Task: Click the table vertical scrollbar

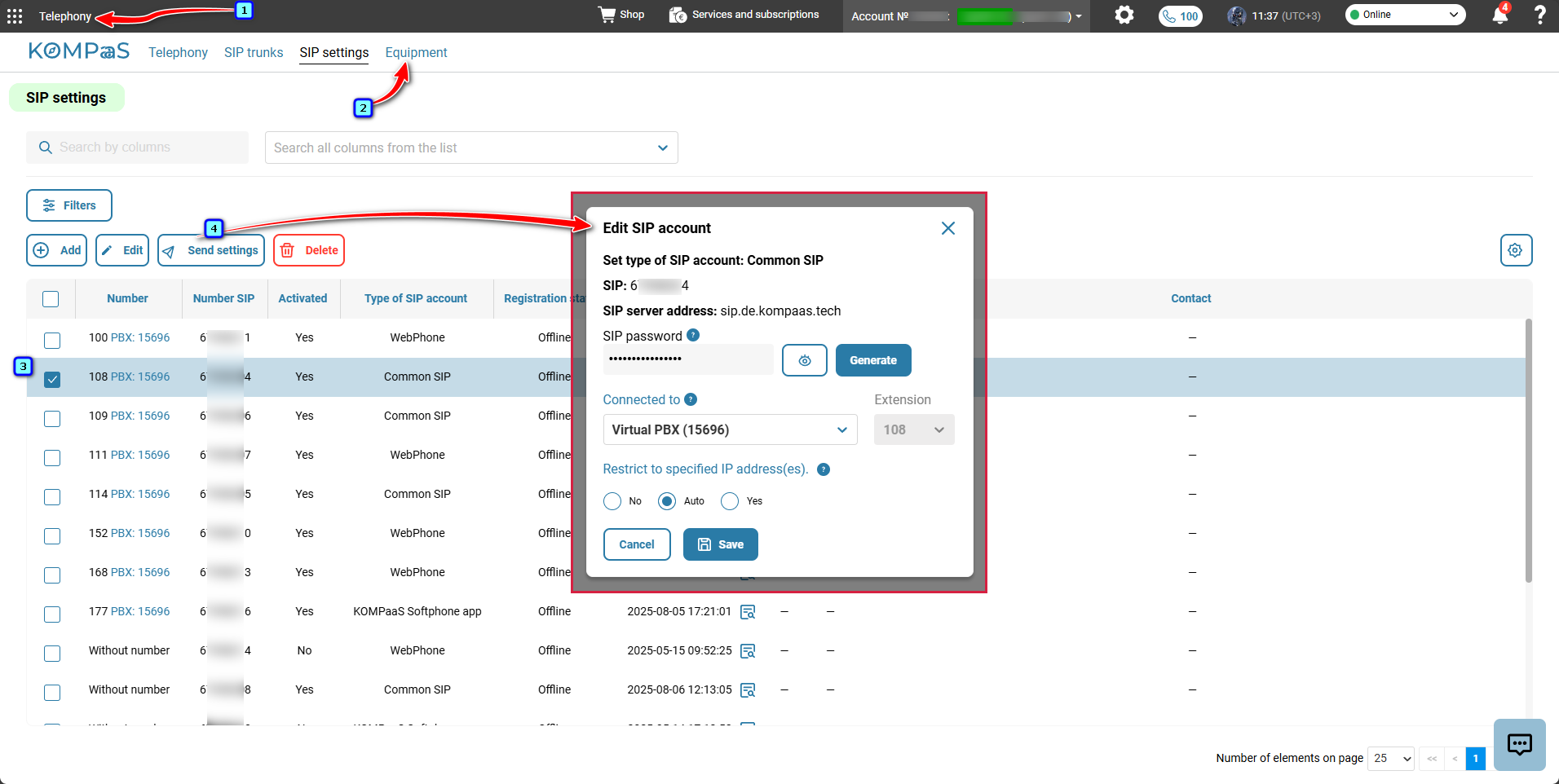Action: tap(1529, 451)
